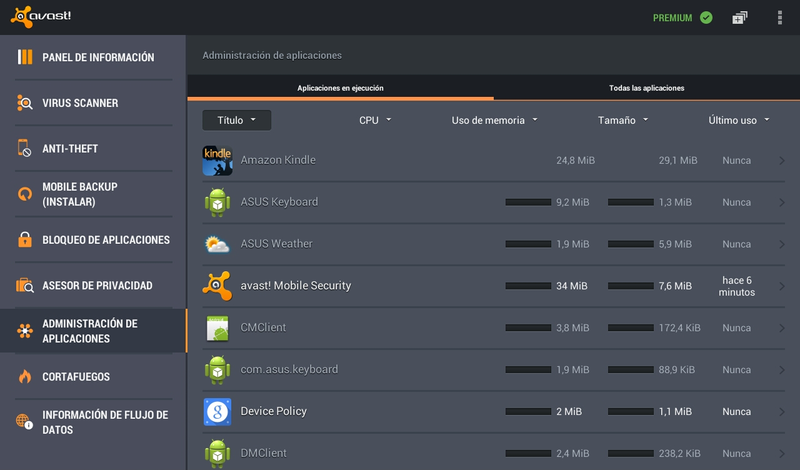Open Panel de Información menu item
Image resolution: width=800 pixels, height=470 pixels.
point(93,57)
